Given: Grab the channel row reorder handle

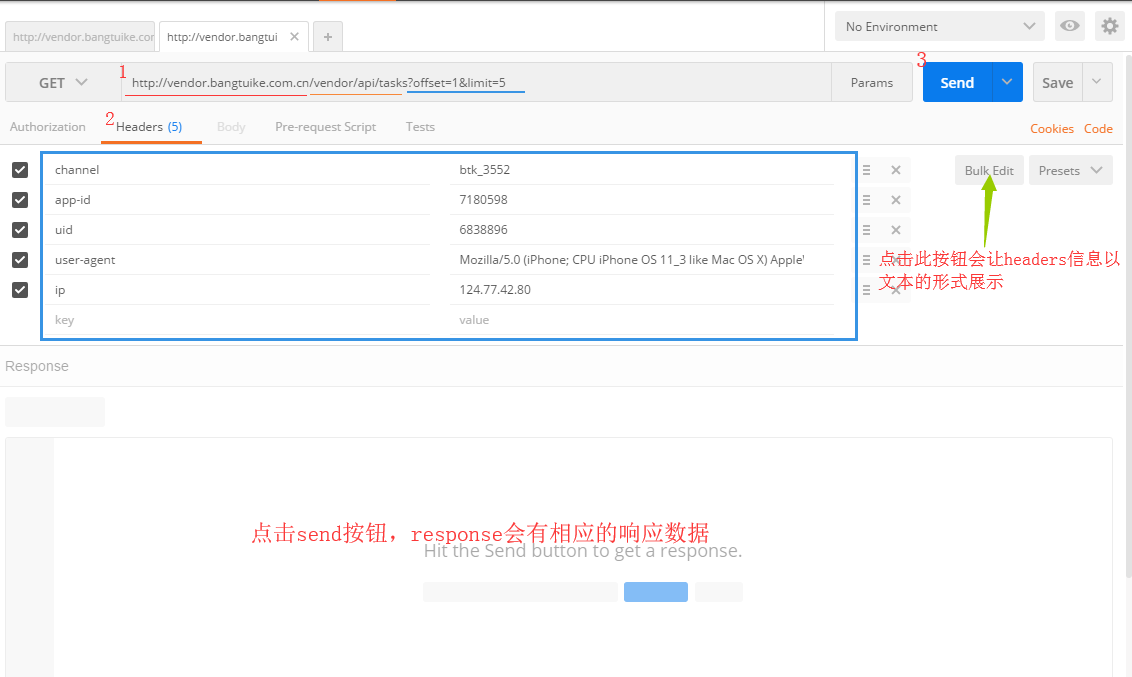Looking at the screenshot, I should [x=866, y=170].
